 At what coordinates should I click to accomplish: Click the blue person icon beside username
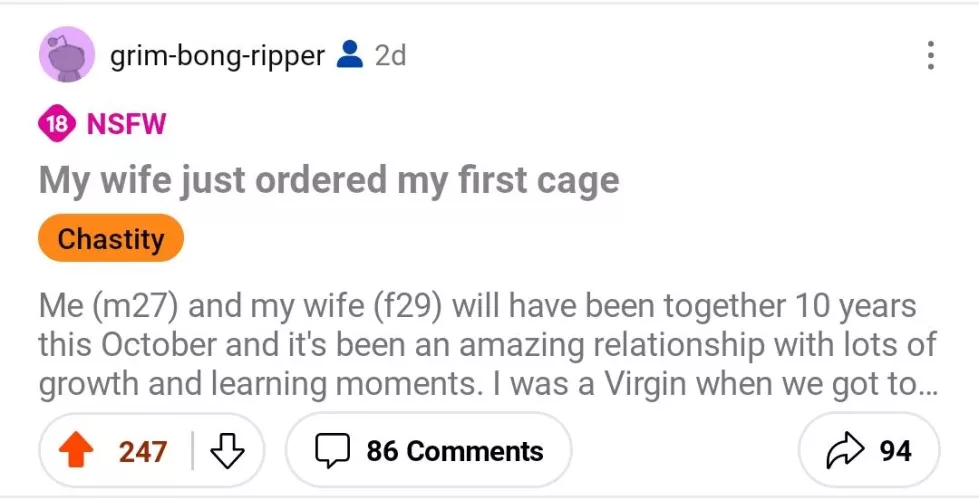coord(349,55)
